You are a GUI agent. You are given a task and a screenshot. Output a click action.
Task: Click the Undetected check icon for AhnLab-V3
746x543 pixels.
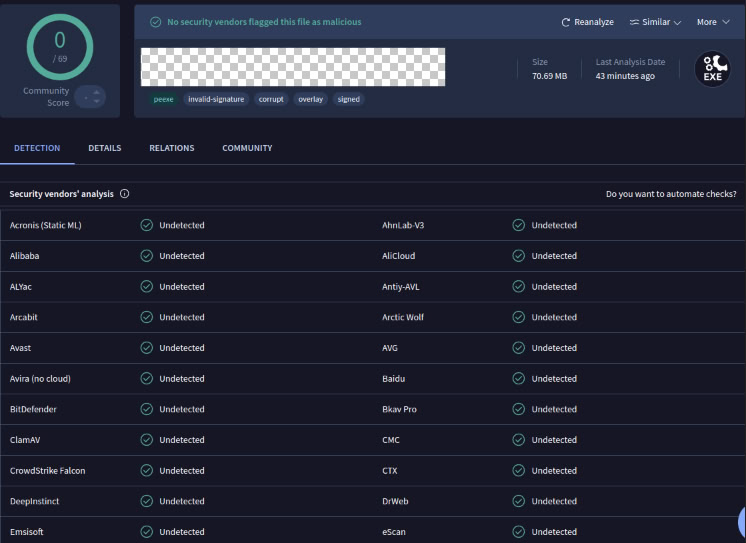(x=518, y=225)
